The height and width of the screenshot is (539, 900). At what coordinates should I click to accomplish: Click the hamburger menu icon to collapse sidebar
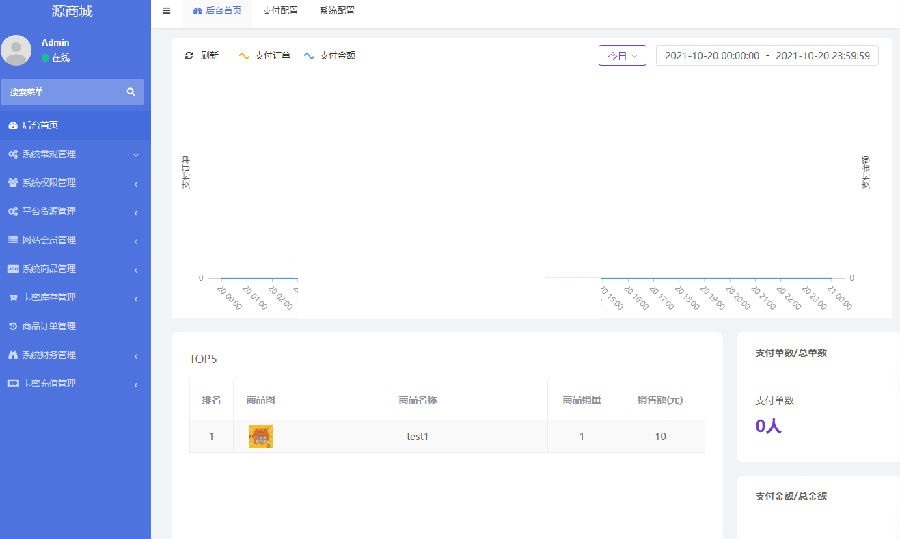point(166,10)
